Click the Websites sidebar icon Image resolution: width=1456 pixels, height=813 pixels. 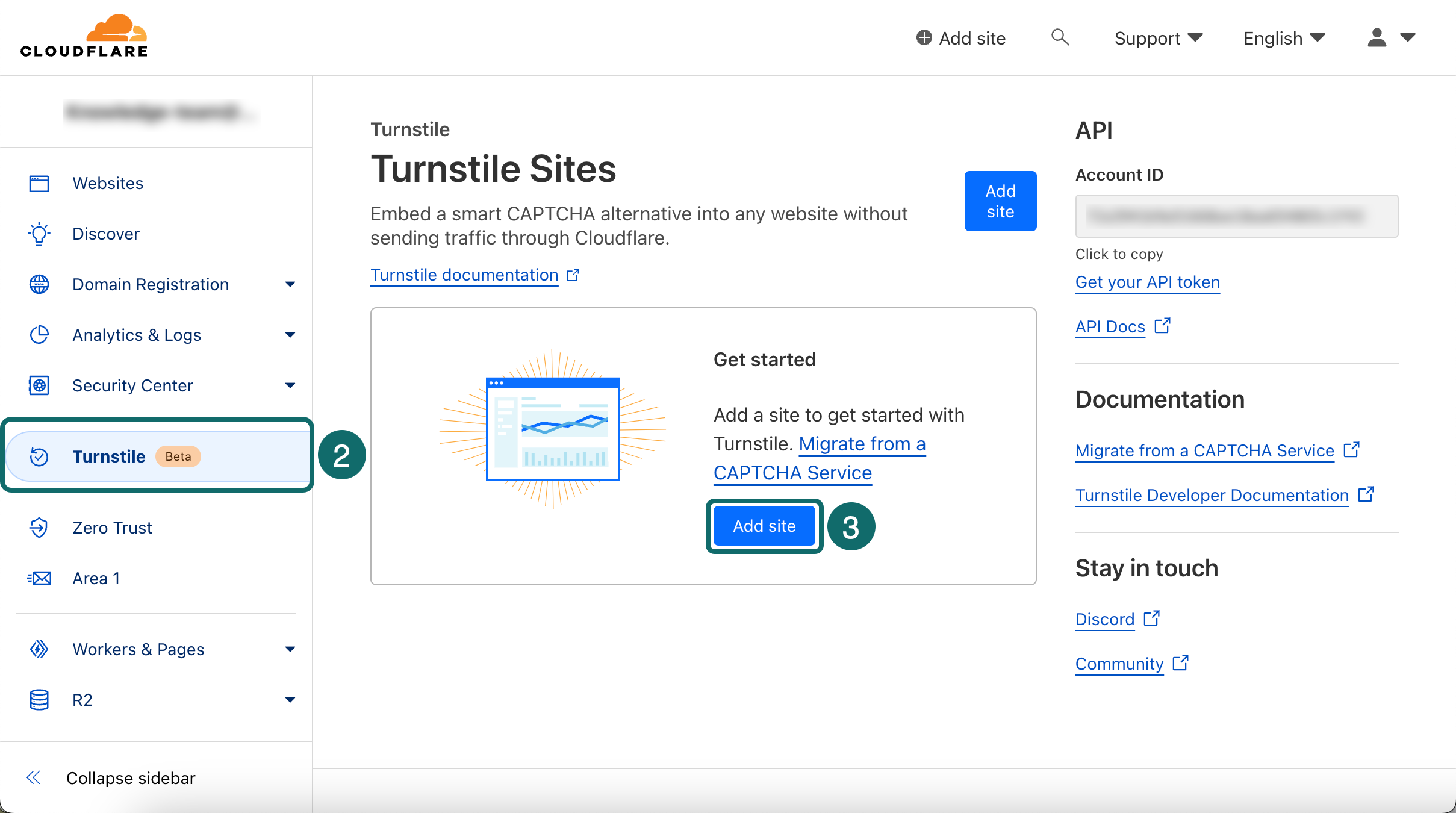(39, 183)
